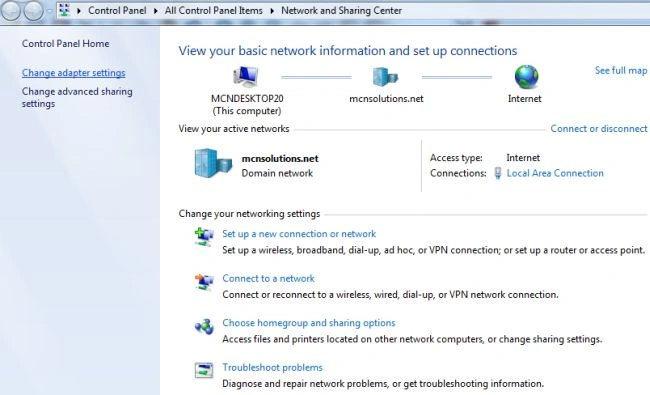Click the Troubleshoot problems icon
Viewport: 650px width, 395px height.
204,370
